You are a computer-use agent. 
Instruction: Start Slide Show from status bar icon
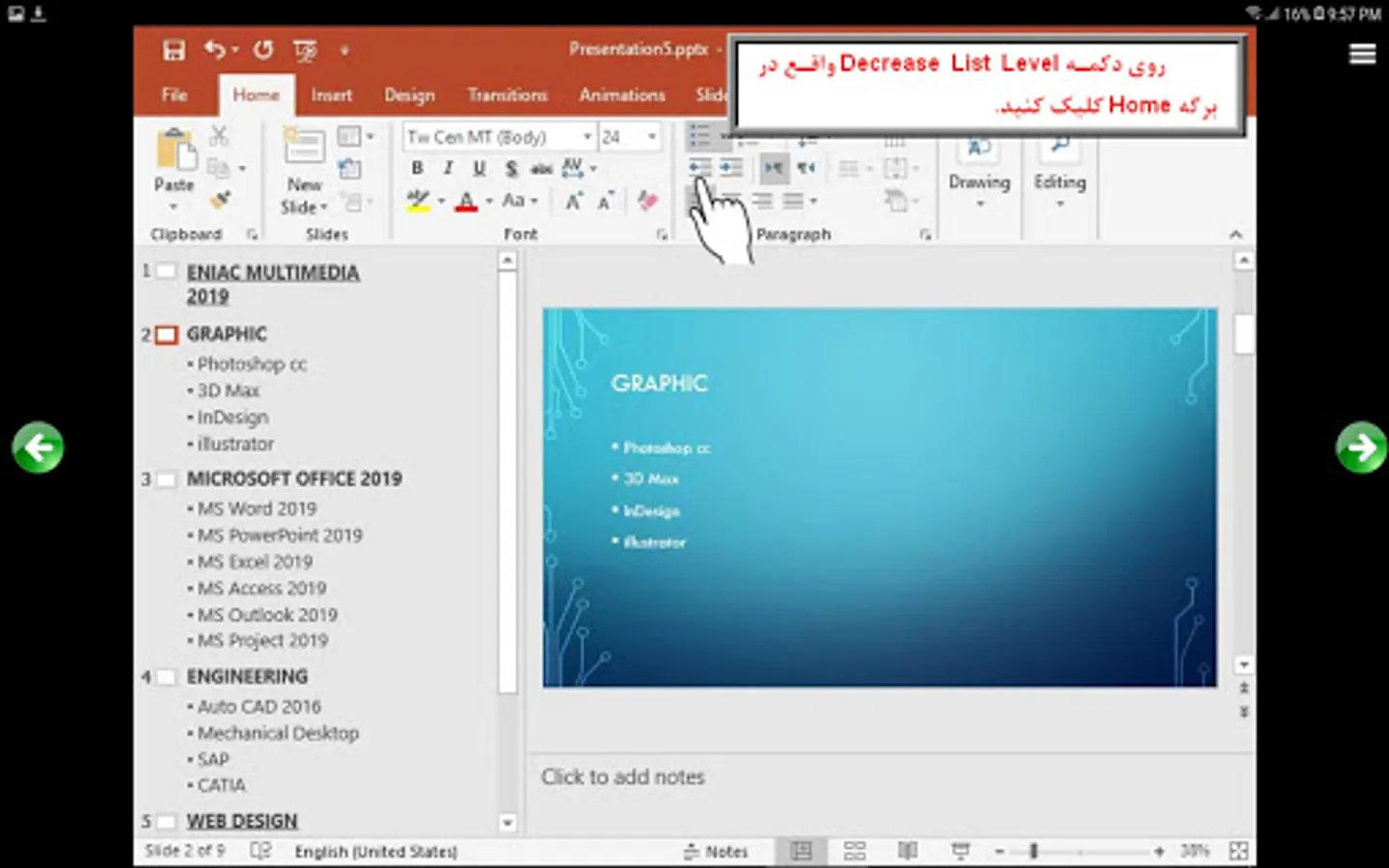point(961,851)
